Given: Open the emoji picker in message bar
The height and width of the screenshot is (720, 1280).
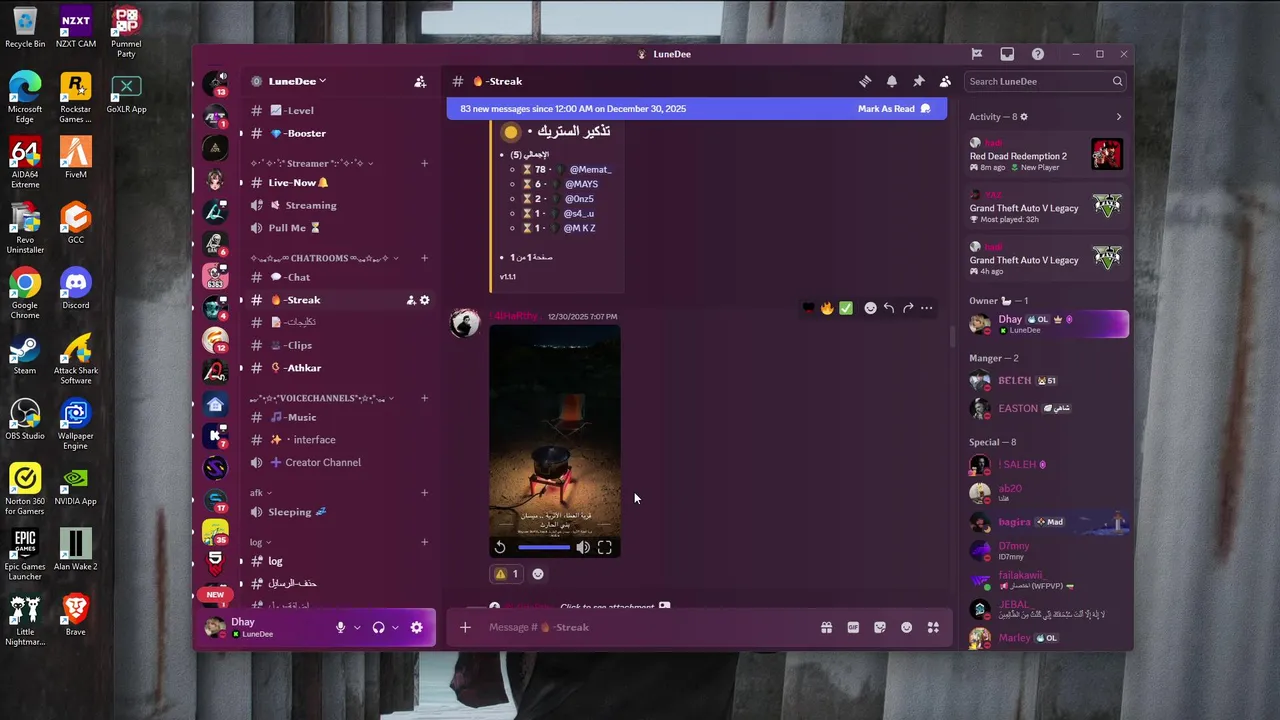Looking at the screenshot, I should pyautogui.click(x=907, y=627).
